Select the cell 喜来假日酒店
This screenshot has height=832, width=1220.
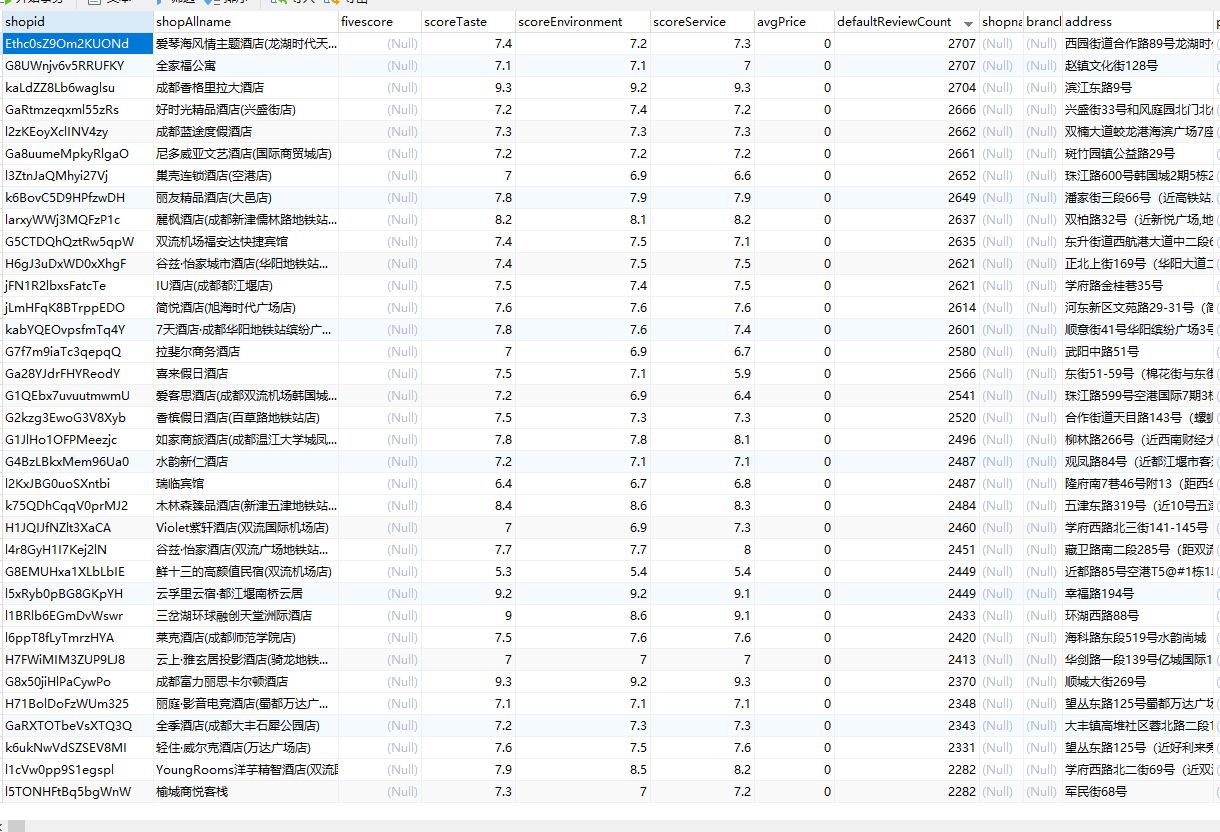coord(245,374)
